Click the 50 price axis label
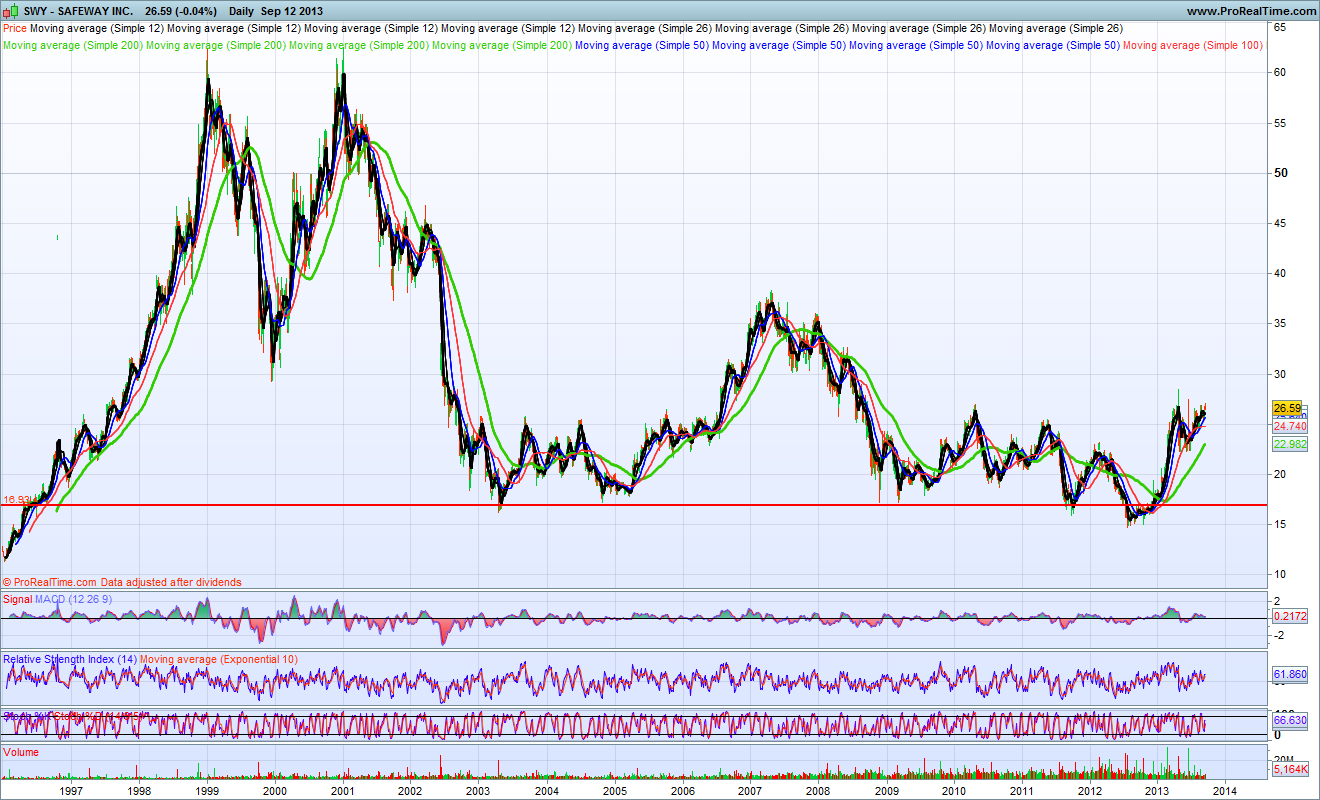The height and width of the screenshot is (800, 1320). coord(1280,173)
